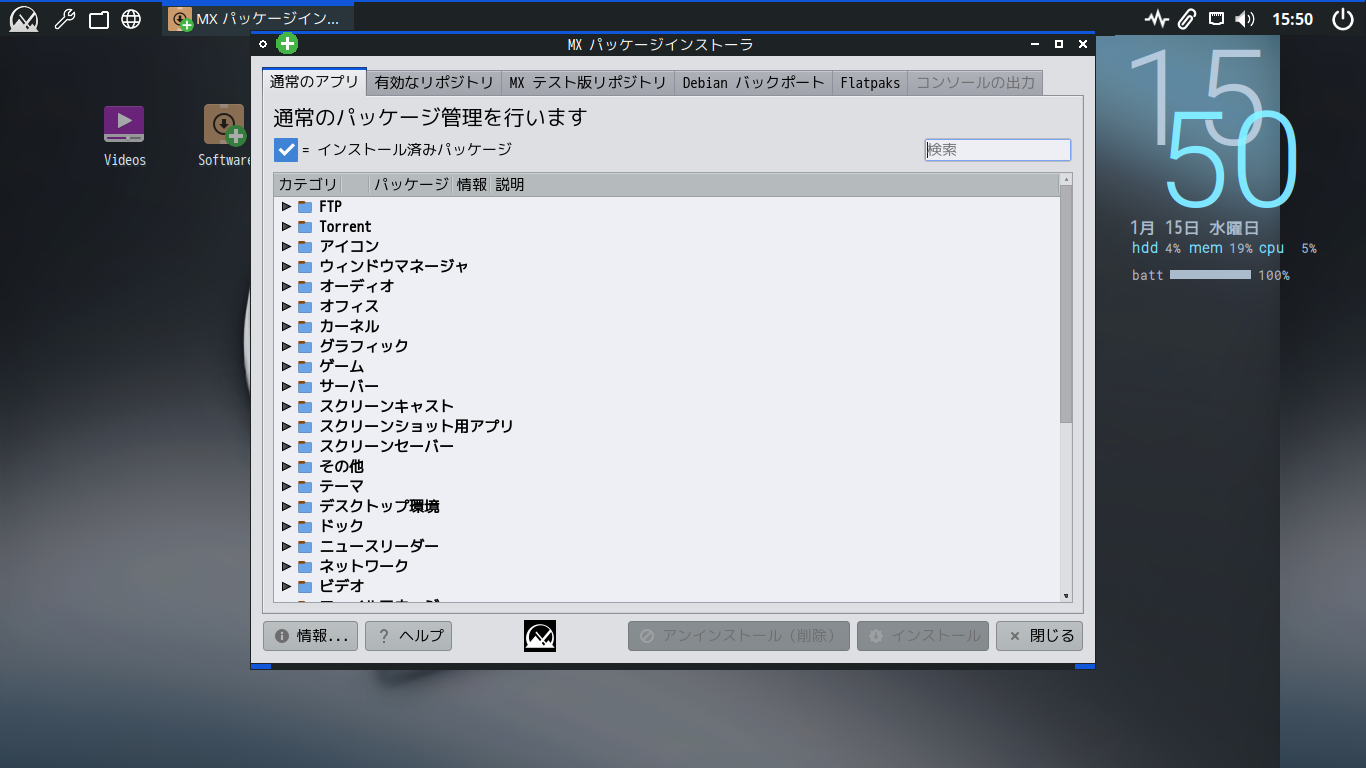This screenshot has height=768, width=1366.
Task: Switch to the 有効なリポジトリ tab
Action: pyautogui.click(x=434, y=83)
